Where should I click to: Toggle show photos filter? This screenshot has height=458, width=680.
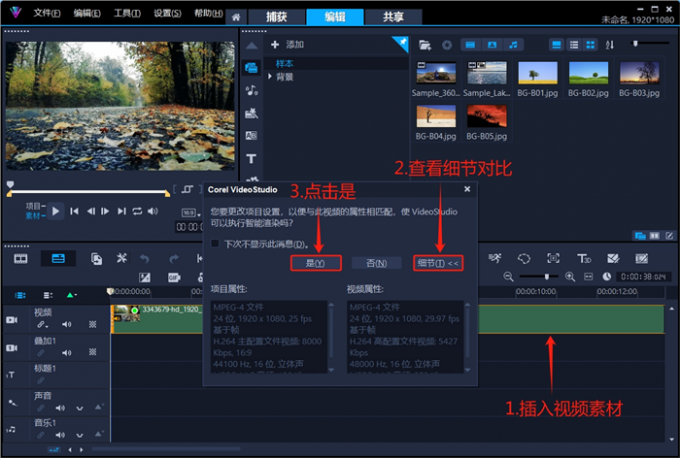coord(492,45)
